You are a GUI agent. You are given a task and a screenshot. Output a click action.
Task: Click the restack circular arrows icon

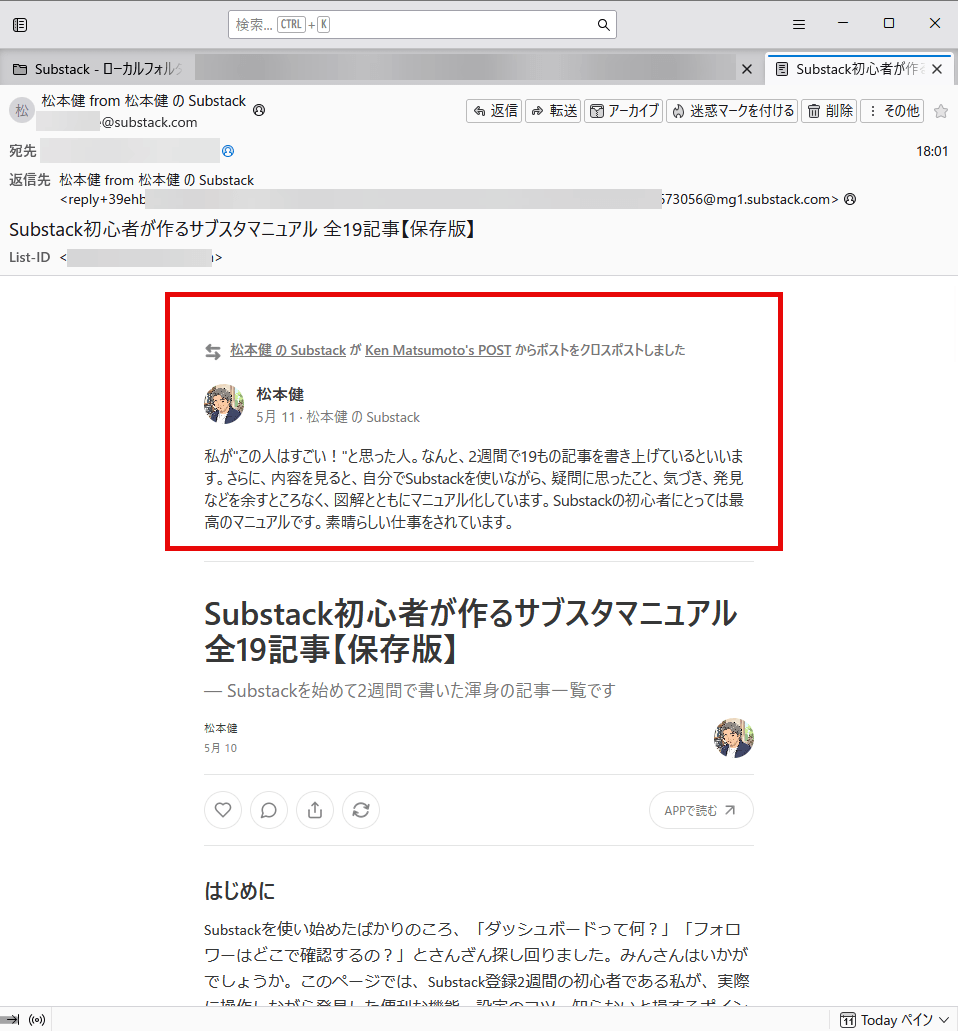[x=361, y=810]
